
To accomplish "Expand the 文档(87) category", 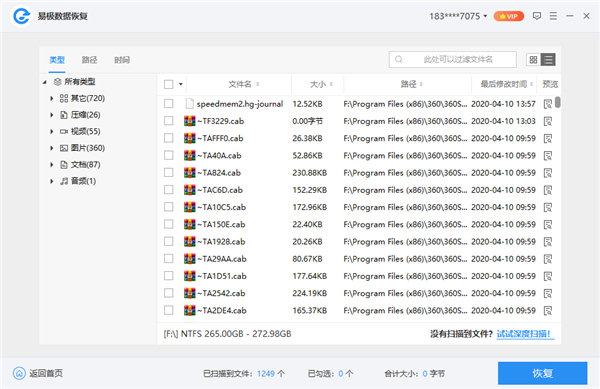I will click(52, 164).
